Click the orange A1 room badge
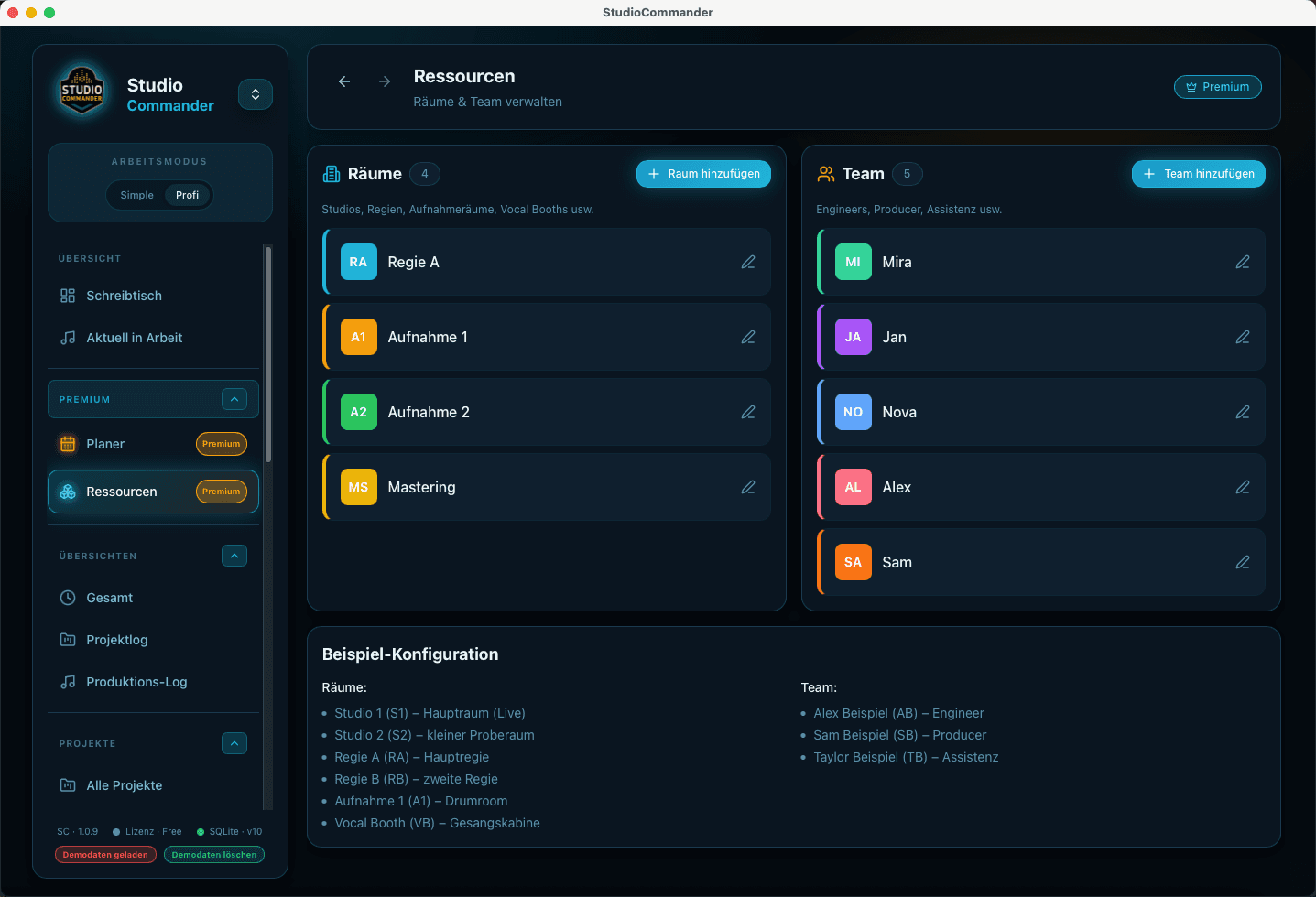The width and height of the screenshot is (1316, 897). 358,337
